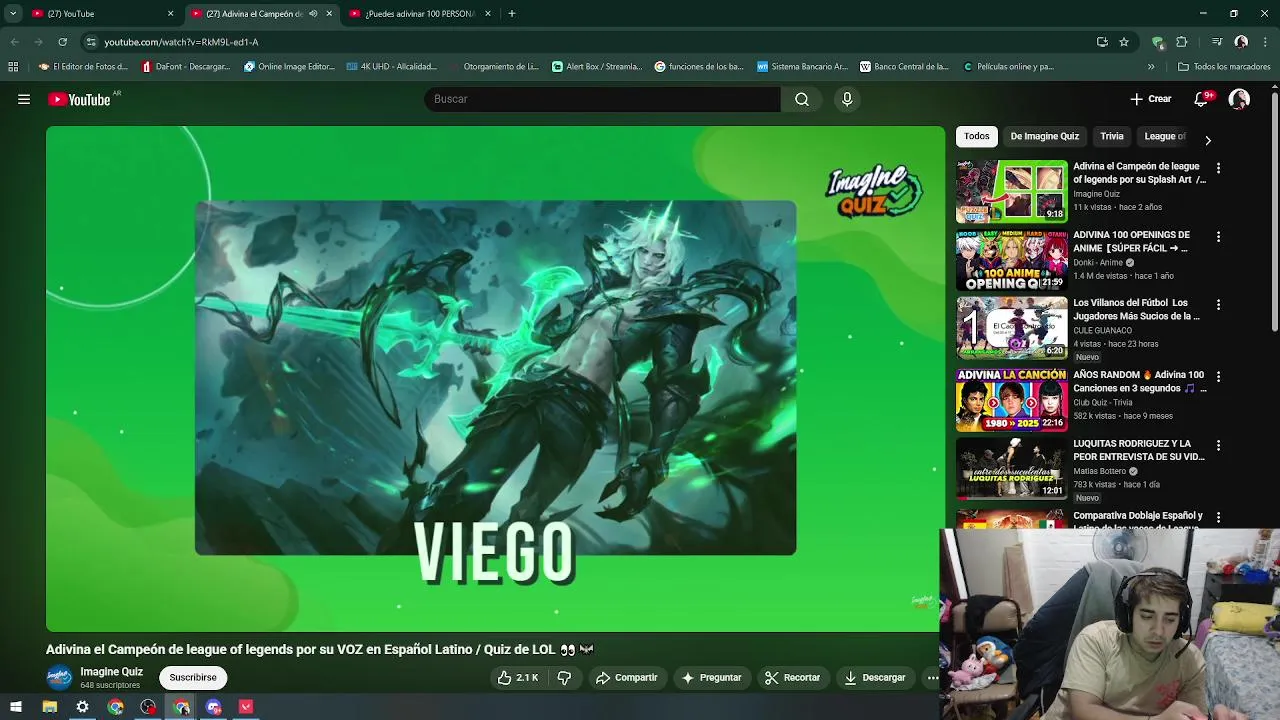Click the search magnifier button
This screenshot has height=720, width=1280.
click(802, 99)
